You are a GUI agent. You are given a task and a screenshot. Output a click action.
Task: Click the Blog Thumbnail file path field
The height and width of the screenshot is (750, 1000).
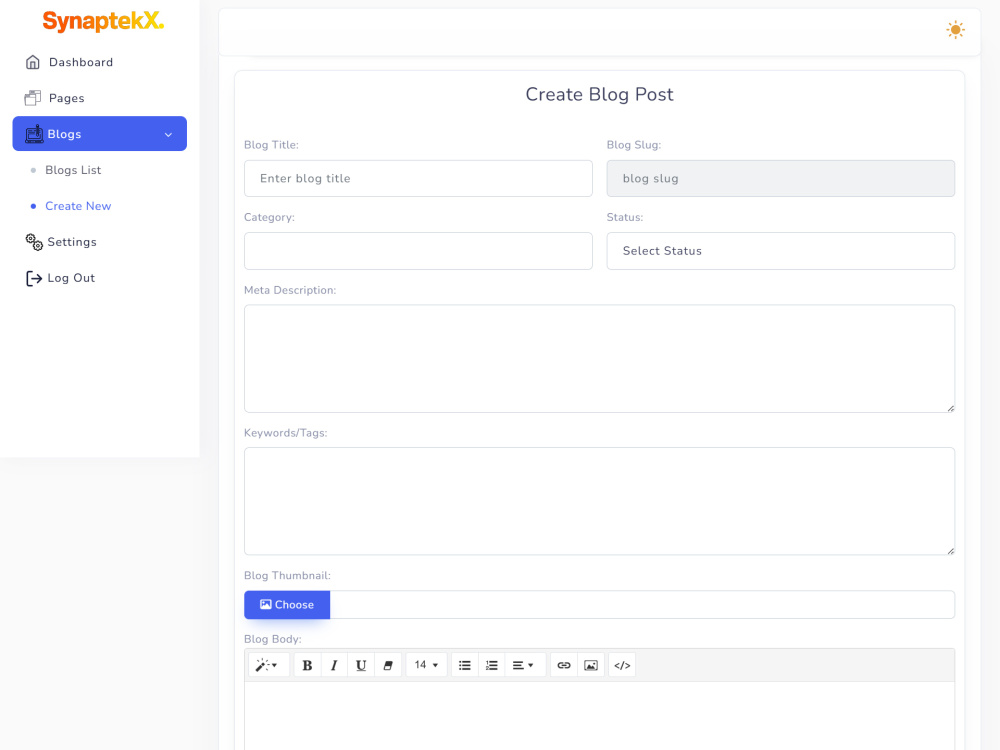(x=642, y=605)
